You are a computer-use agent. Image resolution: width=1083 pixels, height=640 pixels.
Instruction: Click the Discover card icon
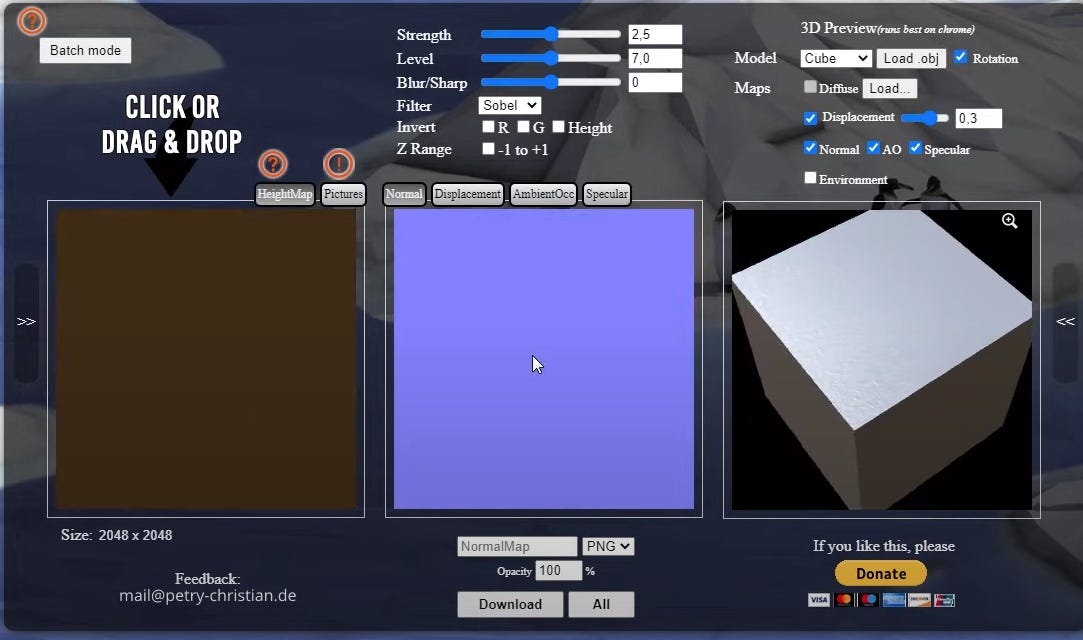tap(919, 599)
